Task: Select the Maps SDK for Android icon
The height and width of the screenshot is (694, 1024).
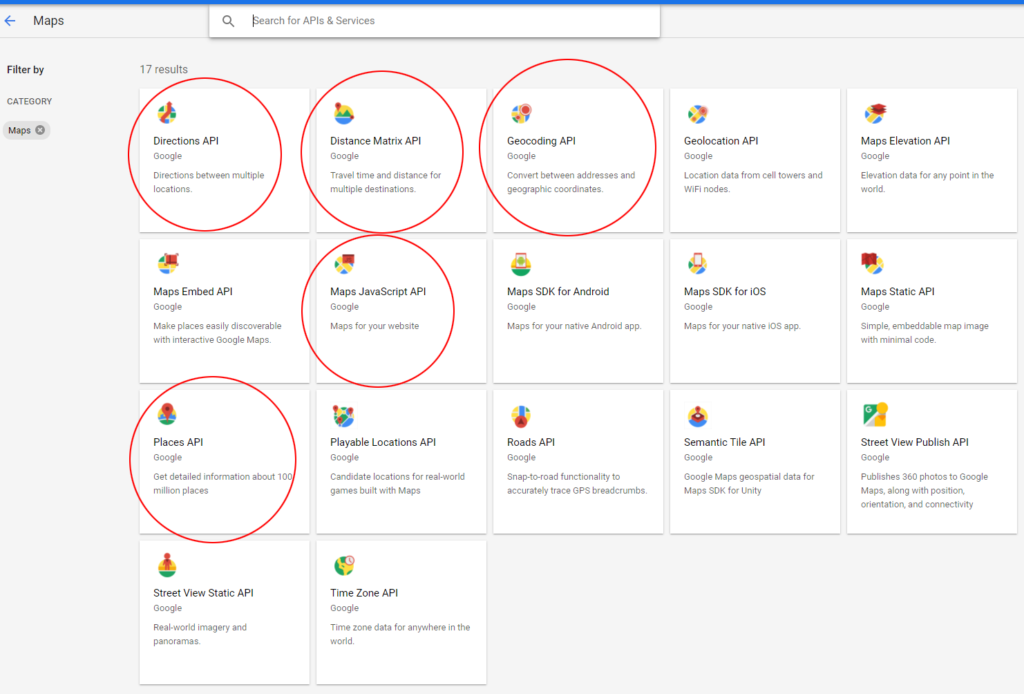Action: [519, 263]
